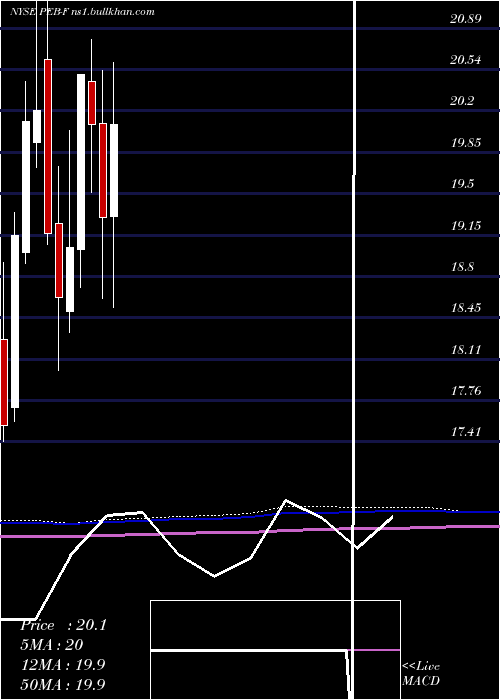Screen dimensions: 500x700
Task: Click the 19.15 price axis label
Action: [x=466, y=225]
